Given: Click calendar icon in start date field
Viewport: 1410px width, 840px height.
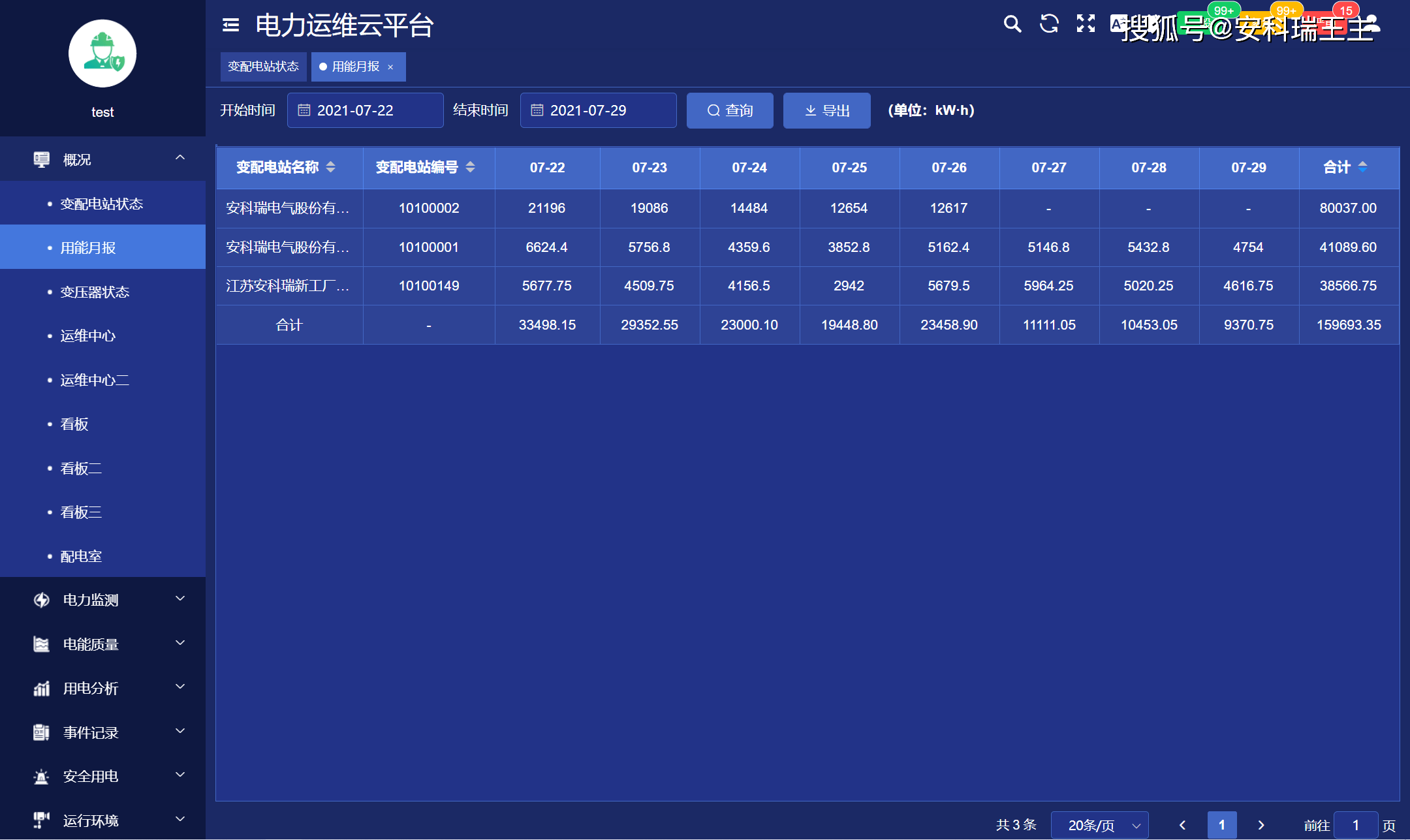Looking at the screenshot, I should coord(304,110).
